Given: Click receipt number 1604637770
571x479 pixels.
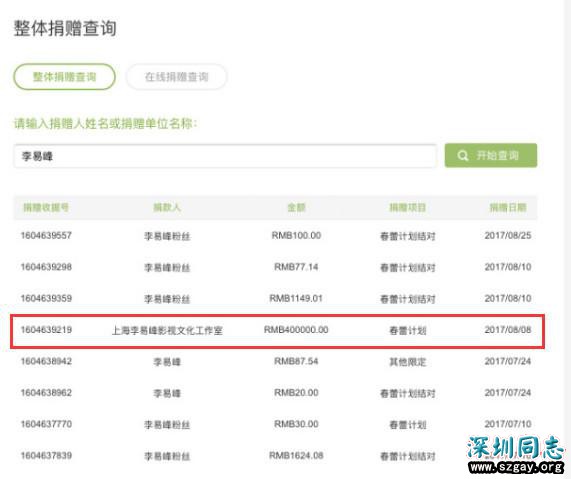Looking at the screenshot, I should click(x=46, y=424).
